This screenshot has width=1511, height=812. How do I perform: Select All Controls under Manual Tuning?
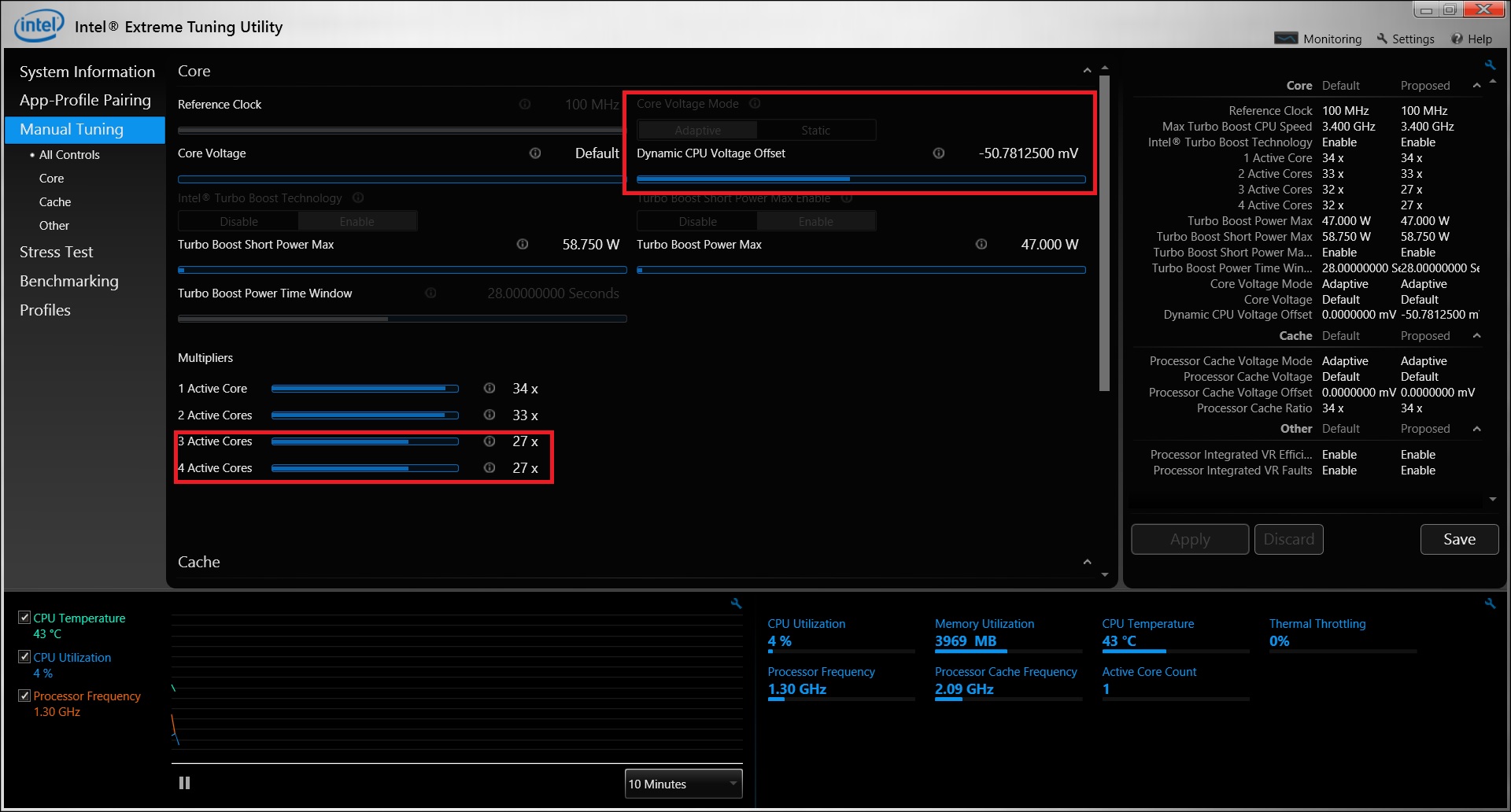tap(69, 155)
